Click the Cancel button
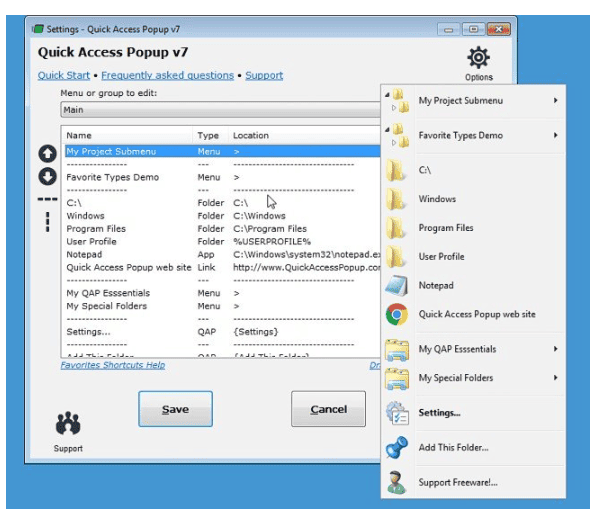The height and width of the screenshot is (521, 597). click(x=329, y=409)
